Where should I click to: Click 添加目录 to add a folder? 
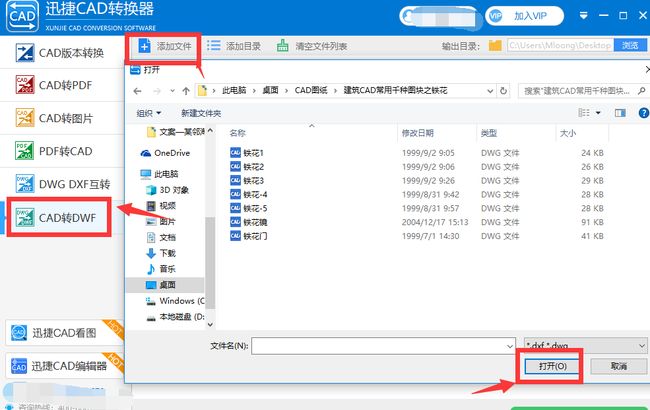[x=234, y=46]
